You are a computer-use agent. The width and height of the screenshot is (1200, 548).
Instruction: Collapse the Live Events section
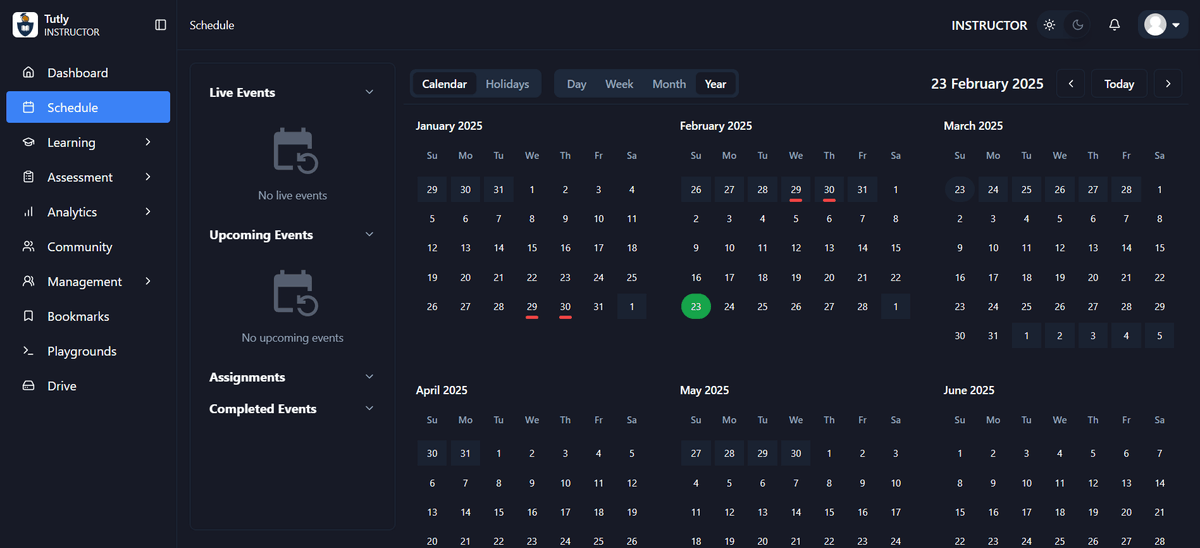(x=369, y=92)
